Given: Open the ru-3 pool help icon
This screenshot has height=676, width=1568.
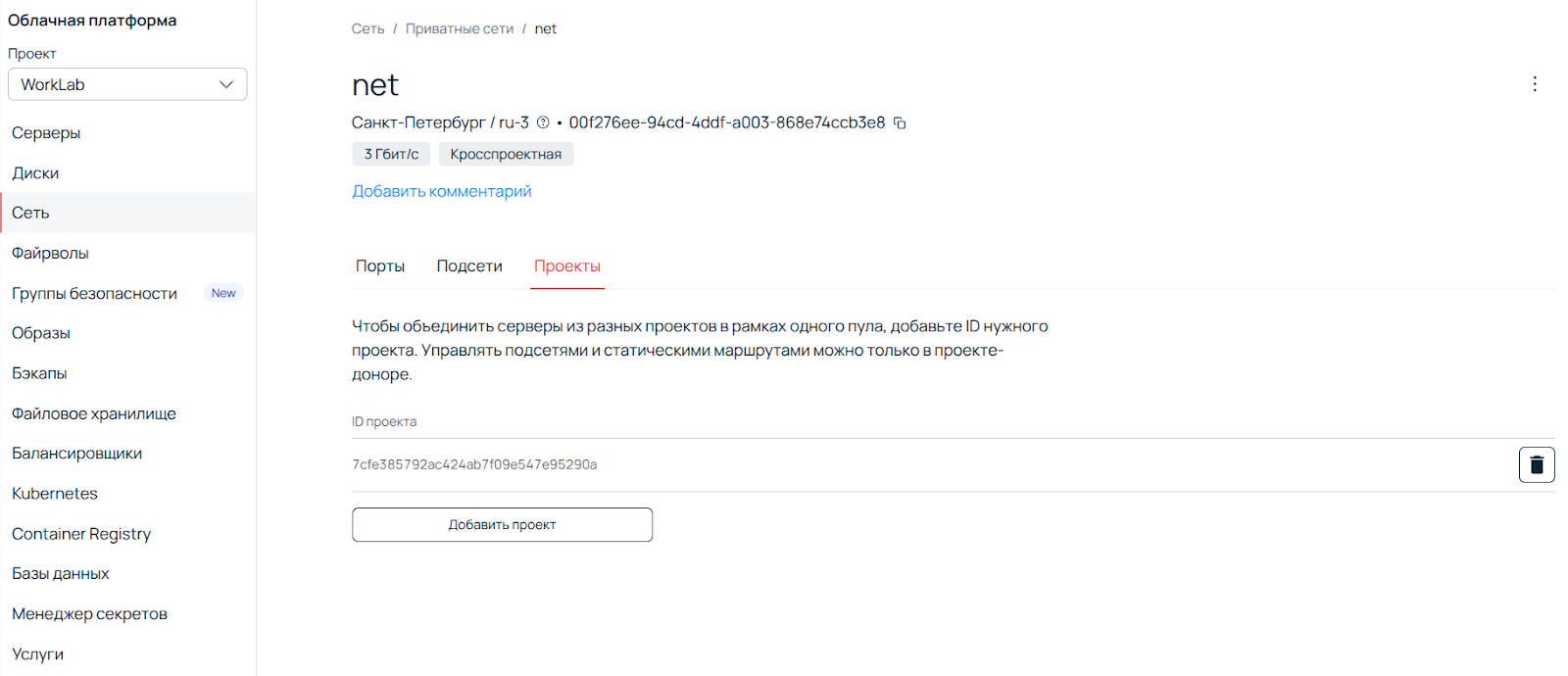Looking at the screenshot, I should 543,123.
